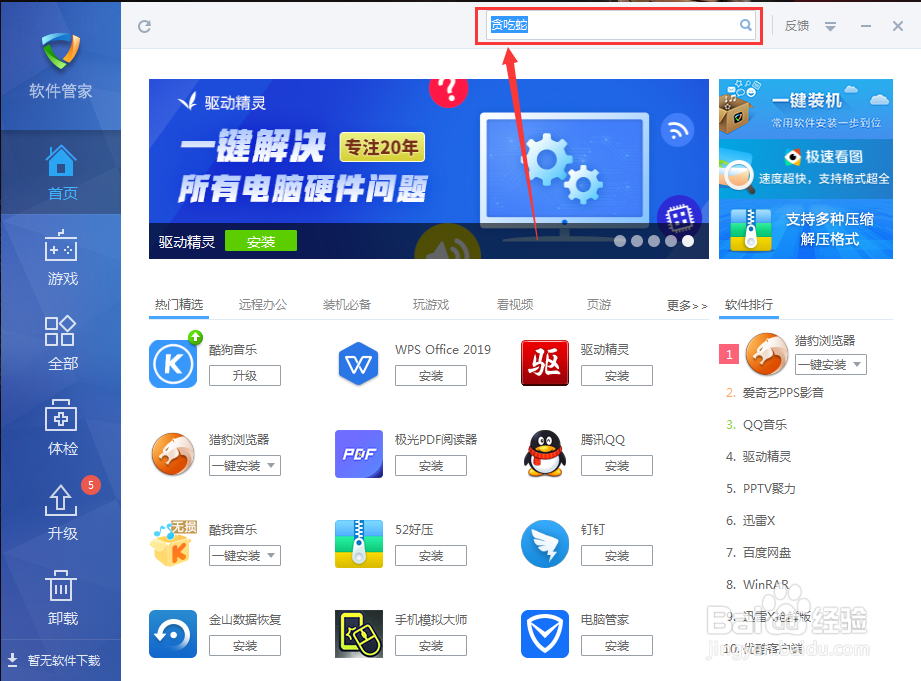
Task: Select the third banner carousel dot
Action: 654,241
